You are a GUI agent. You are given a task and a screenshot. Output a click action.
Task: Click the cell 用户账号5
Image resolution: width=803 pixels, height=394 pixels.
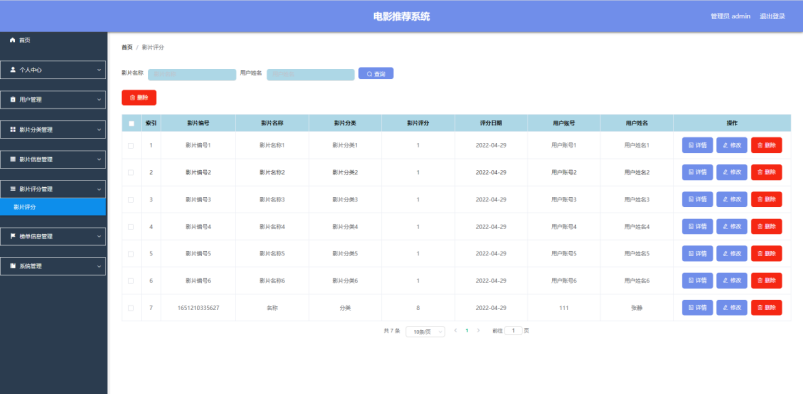point(564,254)
